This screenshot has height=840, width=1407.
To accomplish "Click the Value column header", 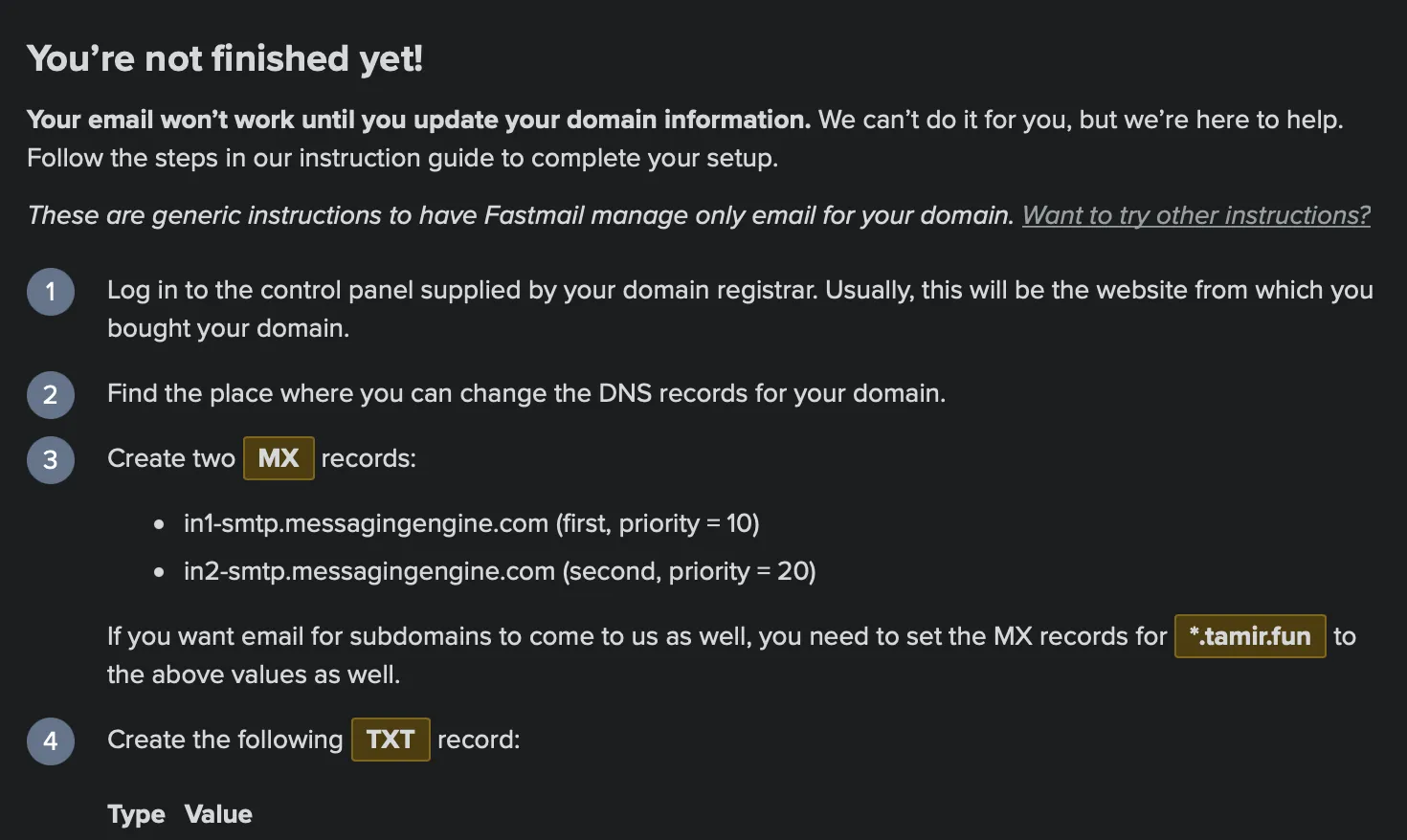I will [218, 814].
